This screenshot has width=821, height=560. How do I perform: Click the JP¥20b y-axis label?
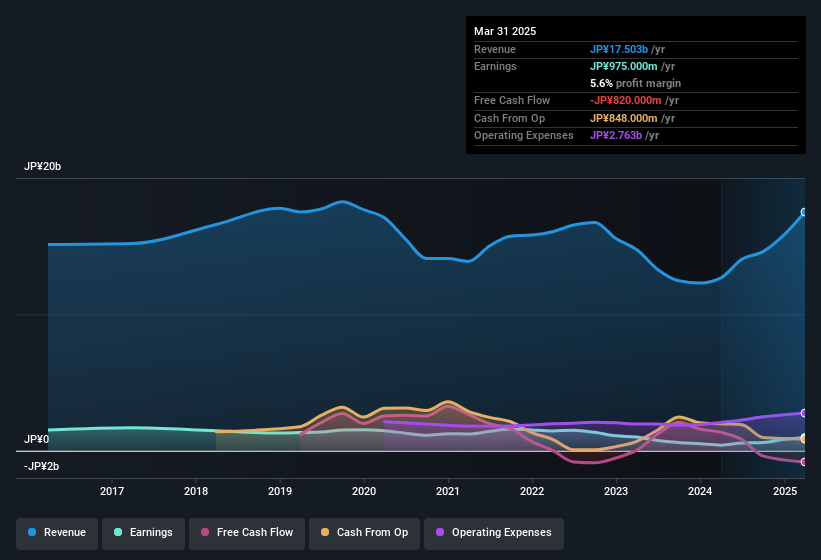pos(42,166)
